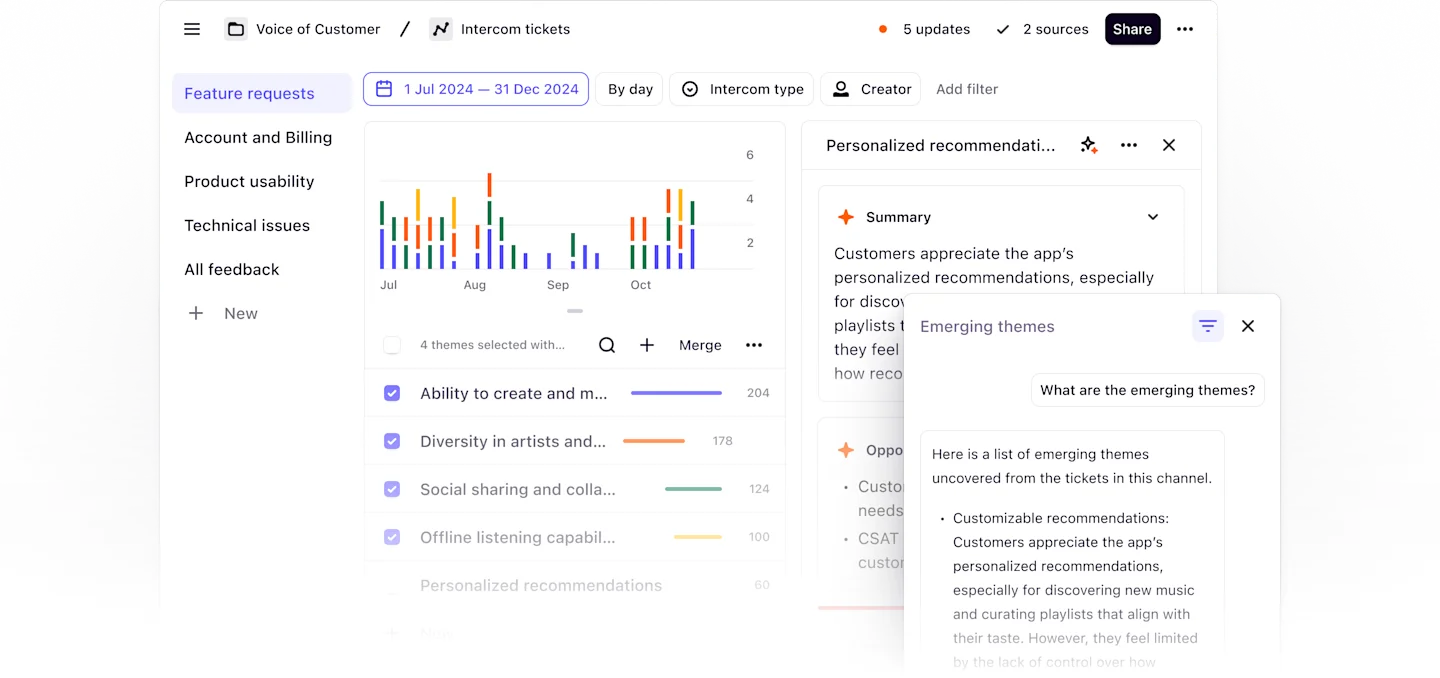This screenshot has width=1440, height=678.
Task: Click the Merge button
Action: tap(700, 345)
